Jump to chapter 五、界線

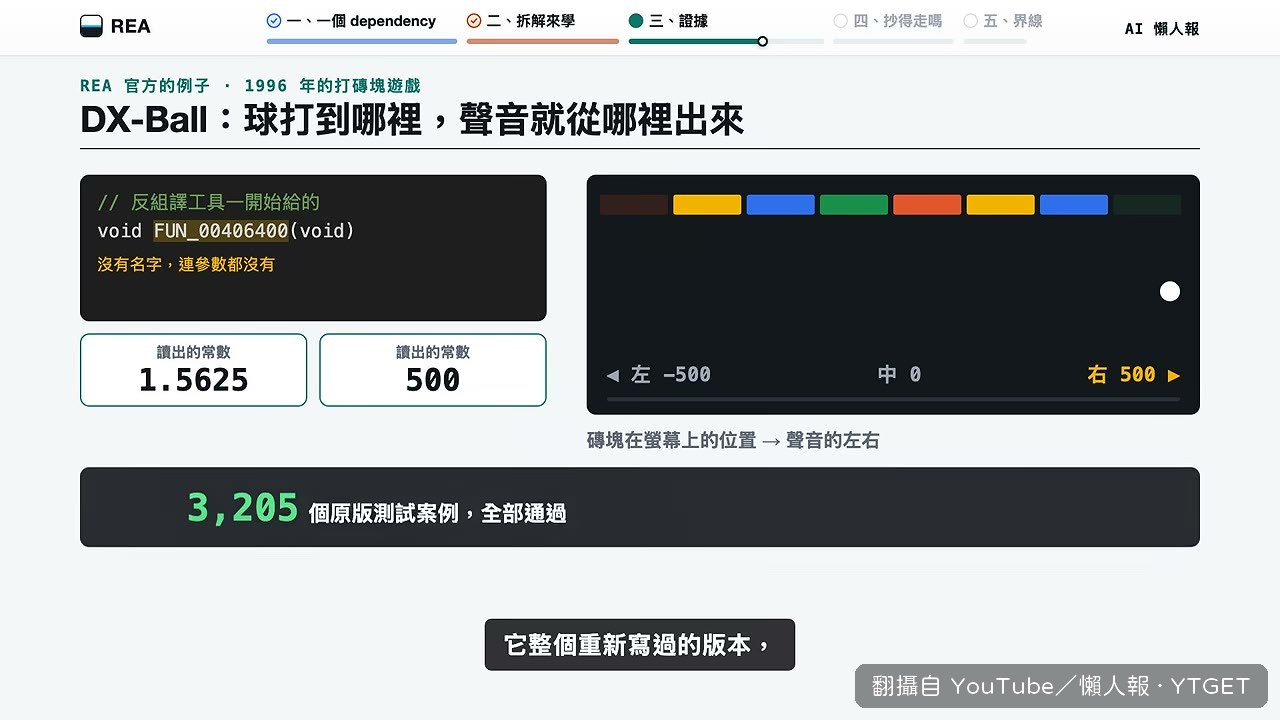(x=1003, y=20)
